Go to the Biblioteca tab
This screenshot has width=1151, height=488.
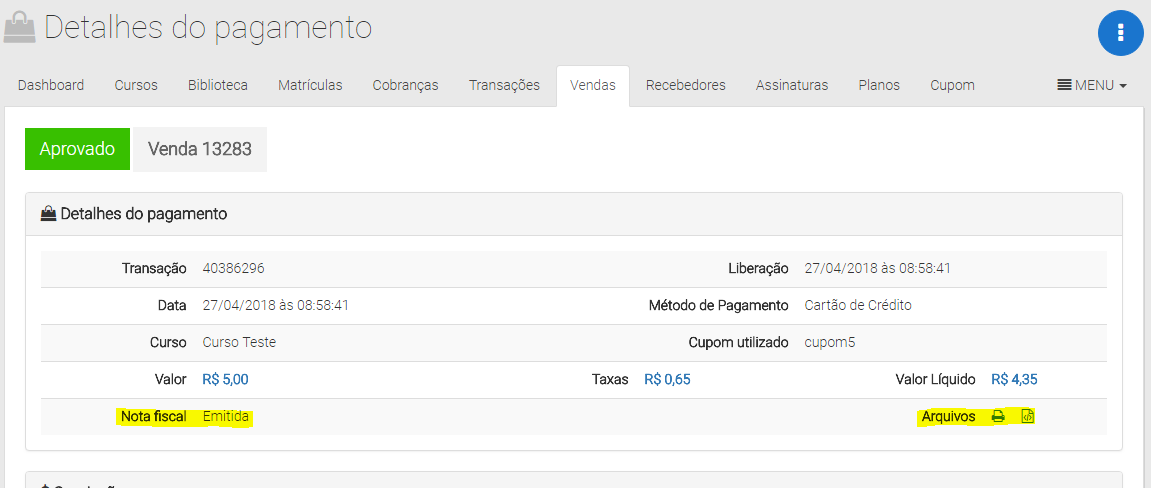coord(217,85)
